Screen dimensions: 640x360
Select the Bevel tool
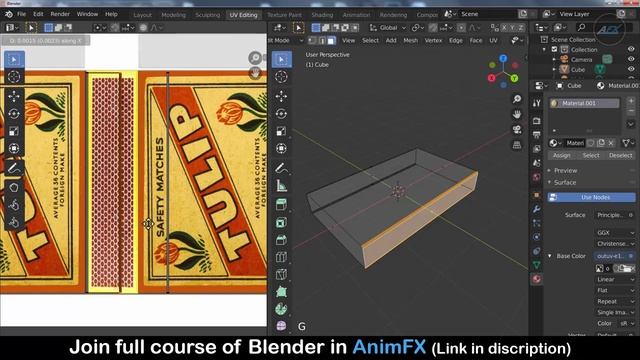click(281, 240)
